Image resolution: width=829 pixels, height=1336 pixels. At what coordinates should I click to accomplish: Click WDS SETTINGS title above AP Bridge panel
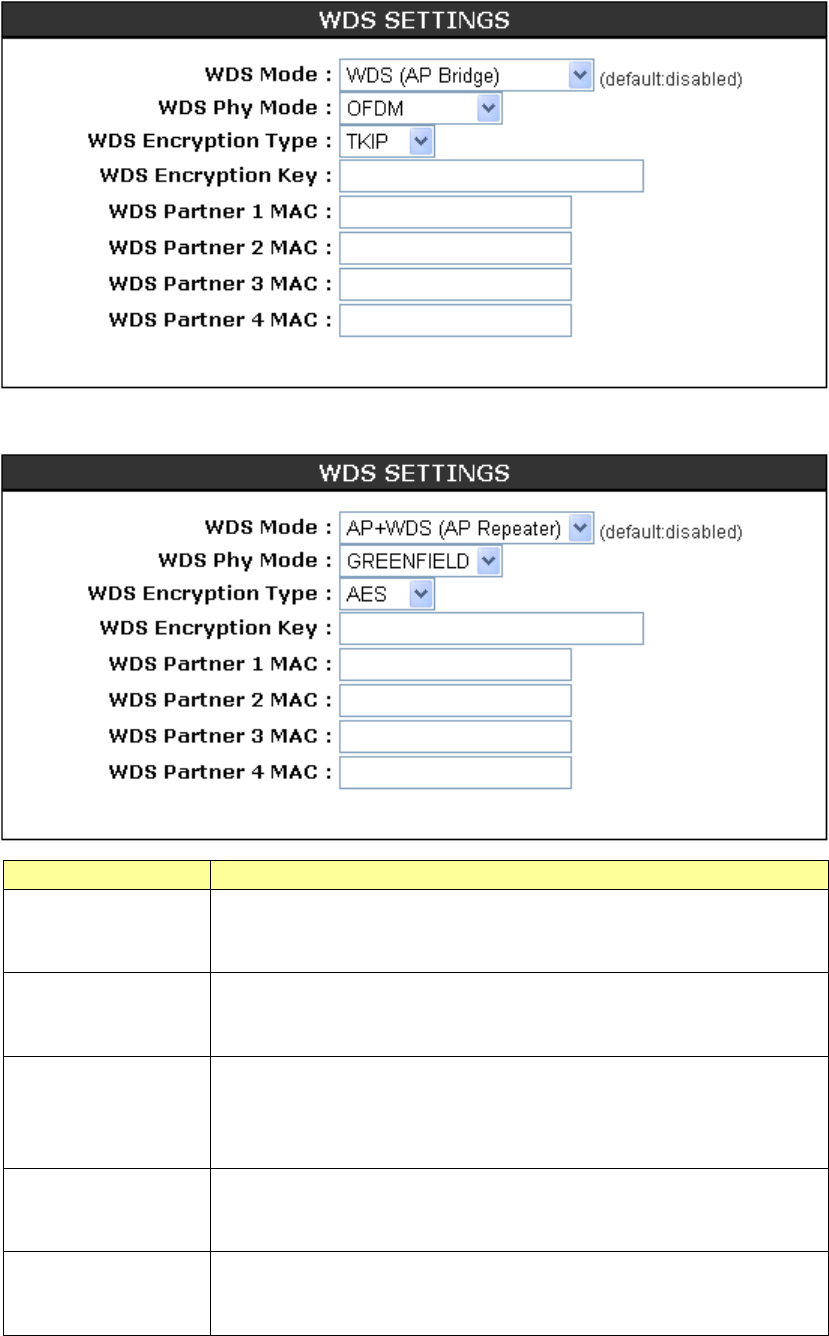coord(414,19)
